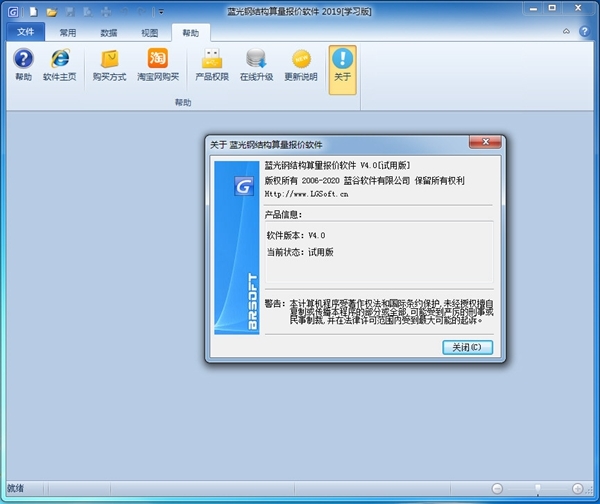
Task: Click the G logo in About dialog
Action: (244, 186)
